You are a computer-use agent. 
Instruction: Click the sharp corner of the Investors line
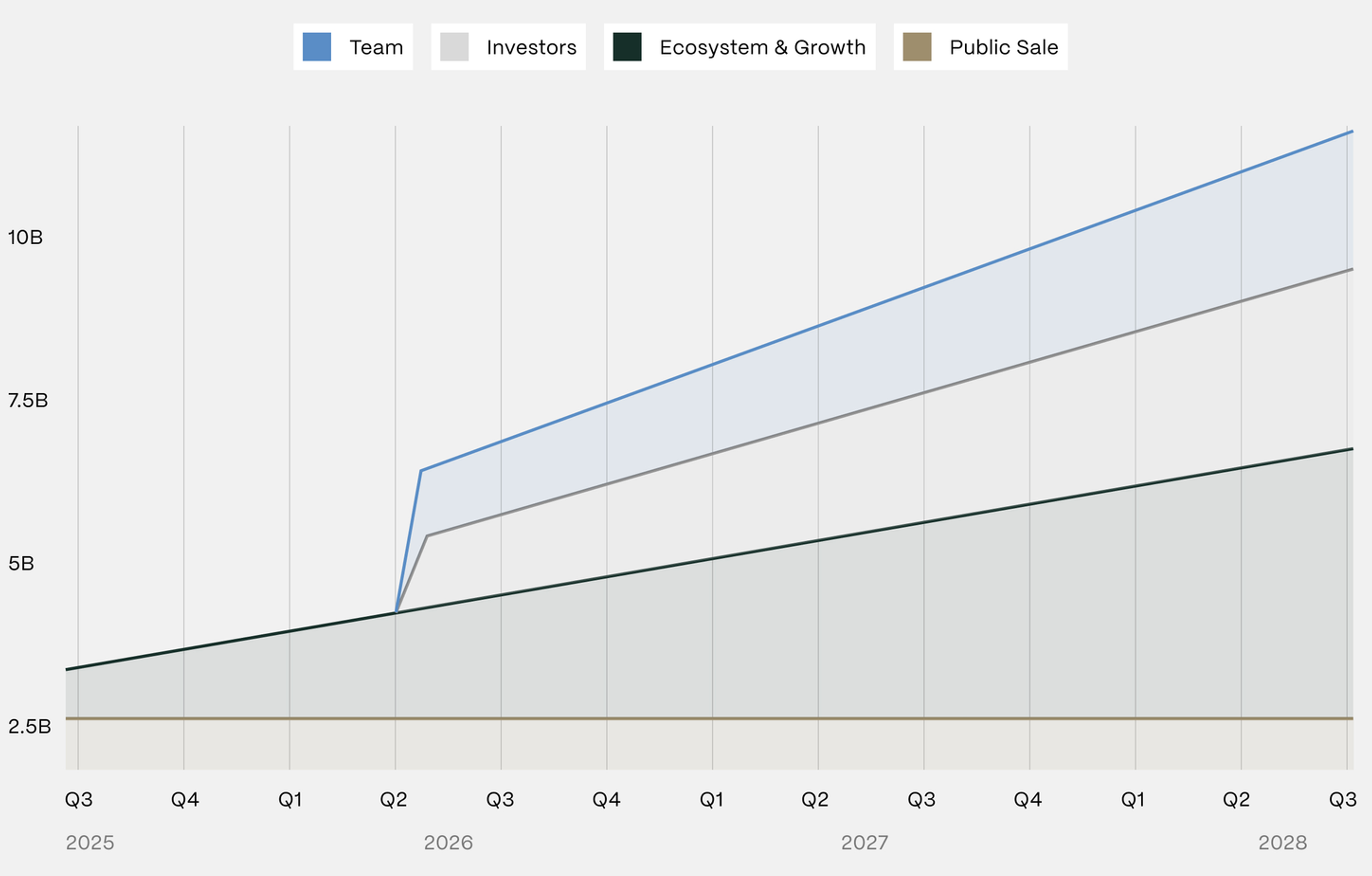click(x=427, y=536)
